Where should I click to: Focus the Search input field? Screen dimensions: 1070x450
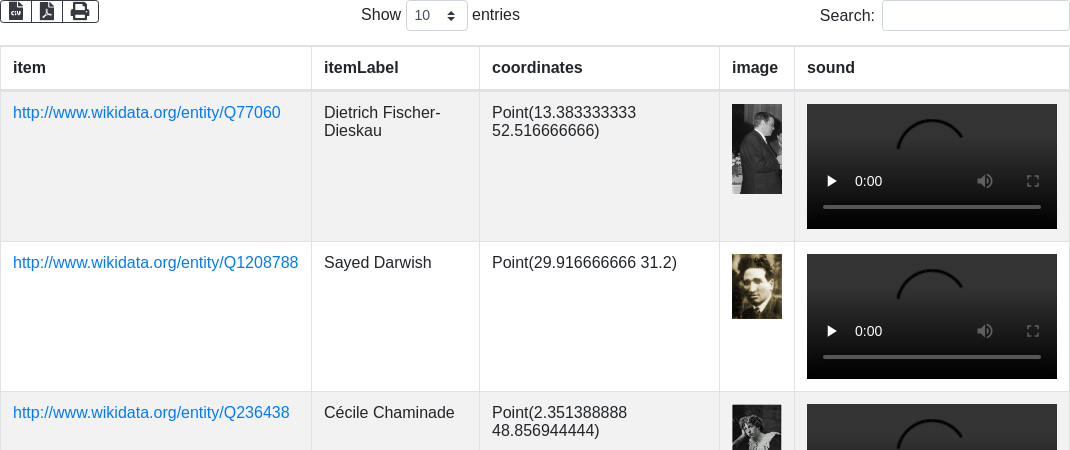click(x=975, y=16)
